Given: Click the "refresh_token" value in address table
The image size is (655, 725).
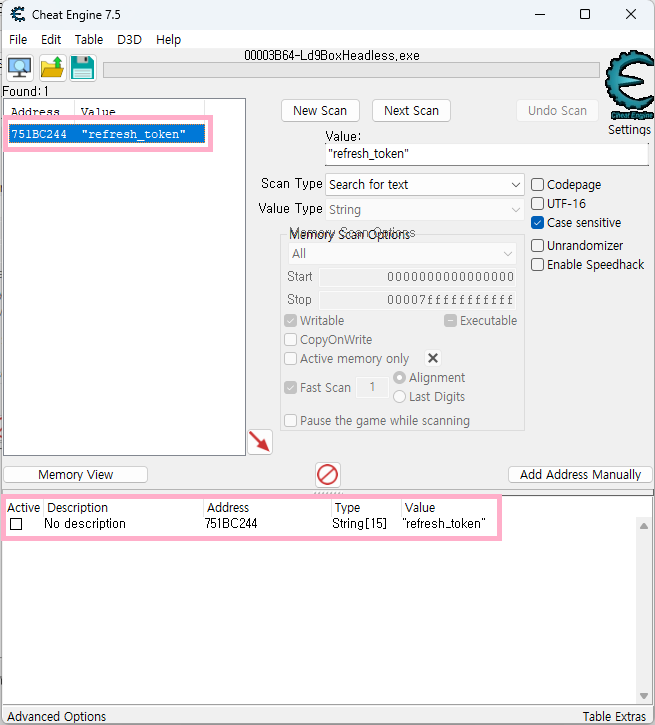Looking at the screenshot, I should (x=444, y=523).
